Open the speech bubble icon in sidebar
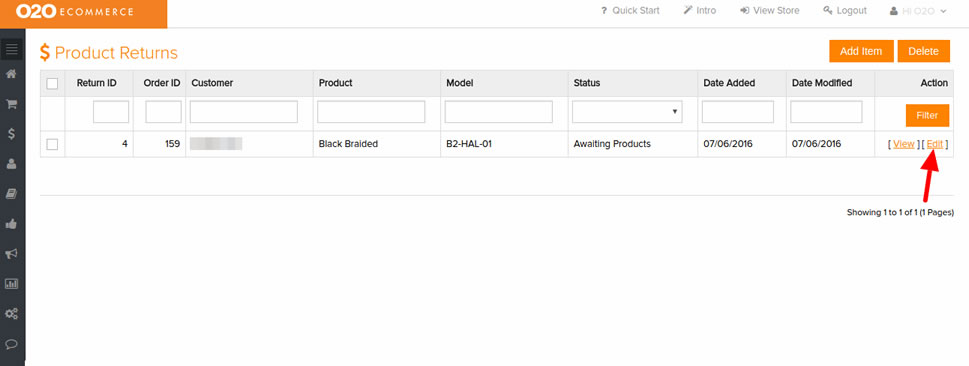The height and width of the screenshot is (366, 969). point(11,344)
